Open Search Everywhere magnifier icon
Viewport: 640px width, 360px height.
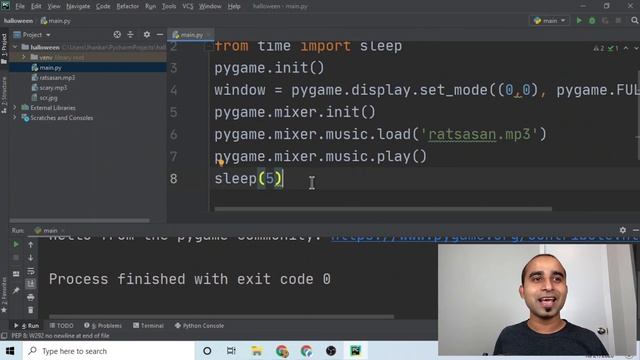(635, 20)
